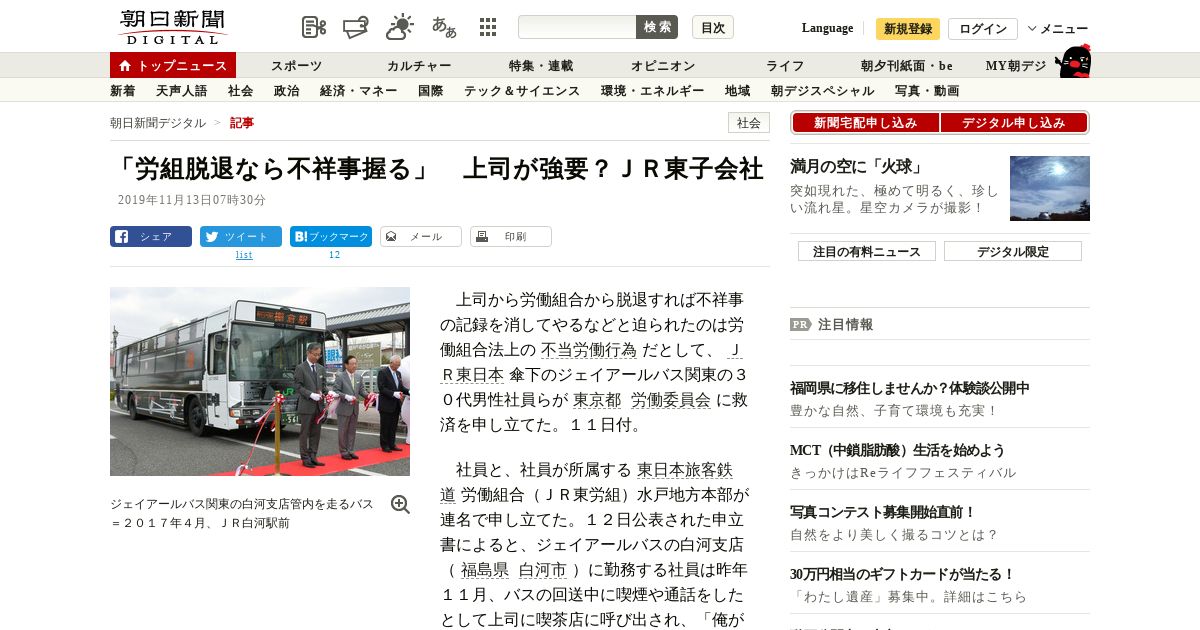
Task: Print article with 印刷 button
Action: pos(511,237)
